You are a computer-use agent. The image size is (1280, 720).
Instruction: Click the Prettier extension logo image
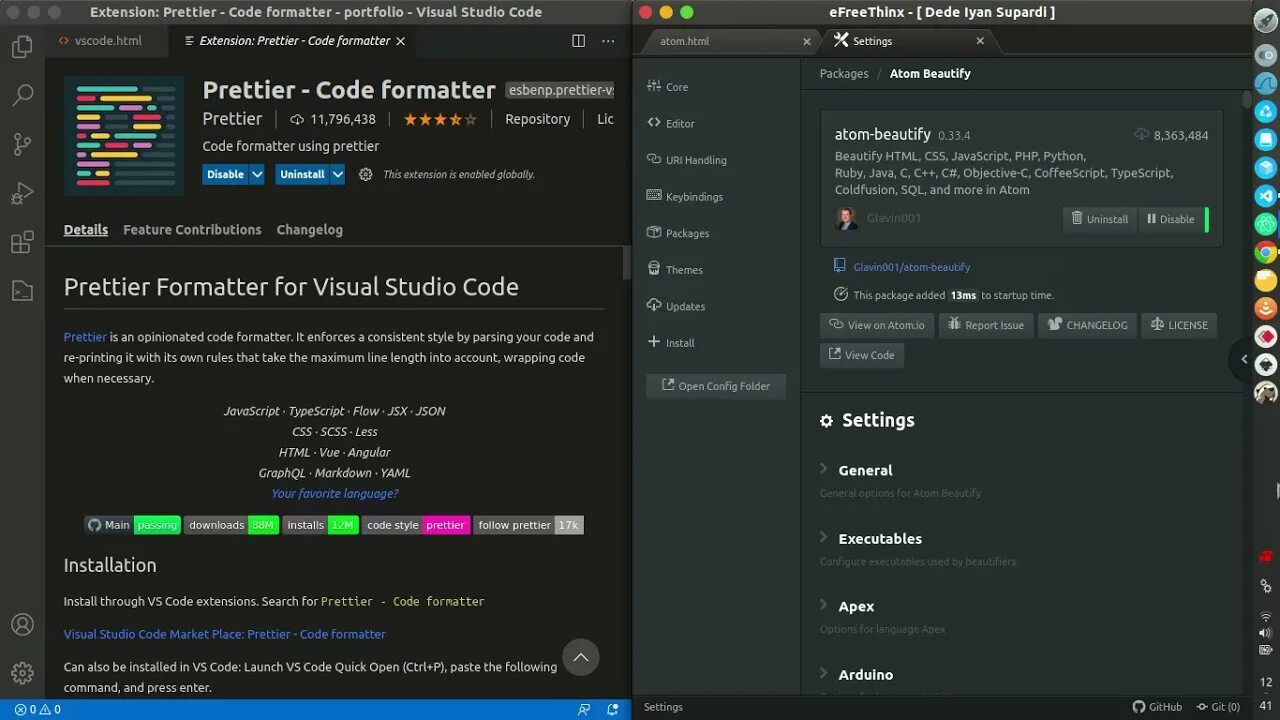click(x=124, y=136)
